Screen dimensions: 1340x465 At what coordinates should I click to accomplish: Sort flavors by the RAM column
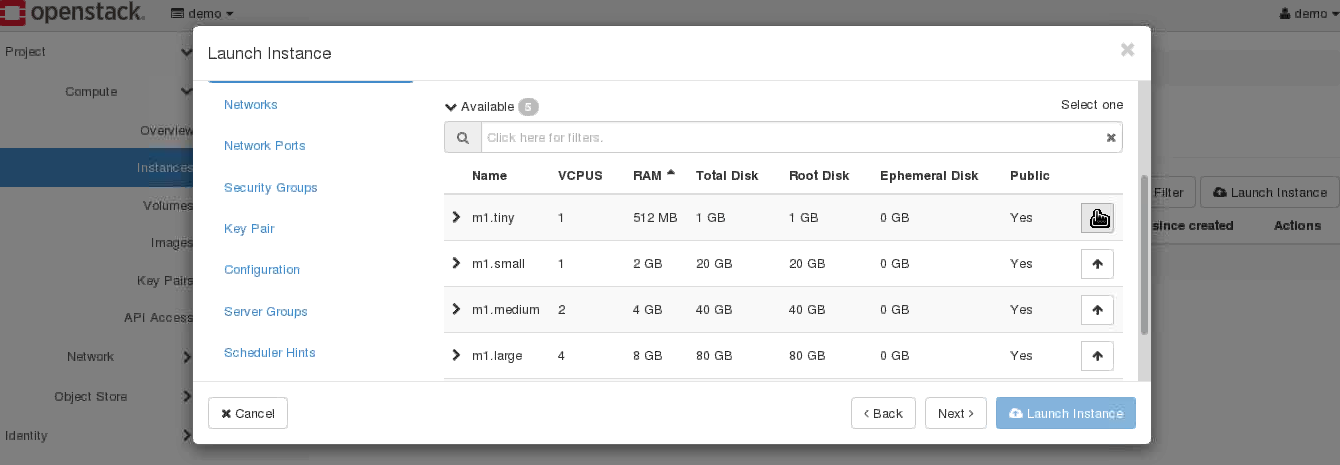point(654,176)
